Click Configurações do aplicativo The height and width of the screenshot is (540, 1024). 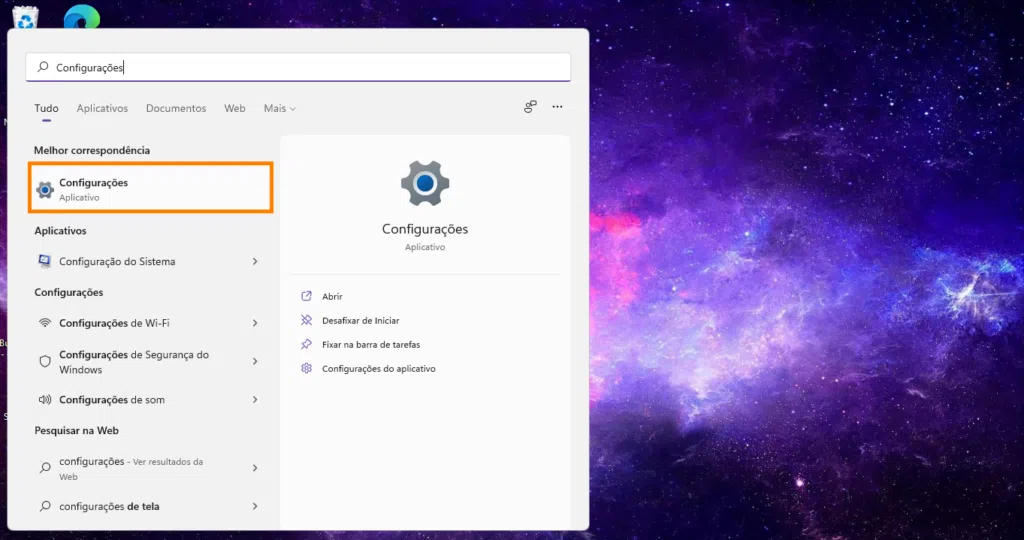click(x=379, y=369)
